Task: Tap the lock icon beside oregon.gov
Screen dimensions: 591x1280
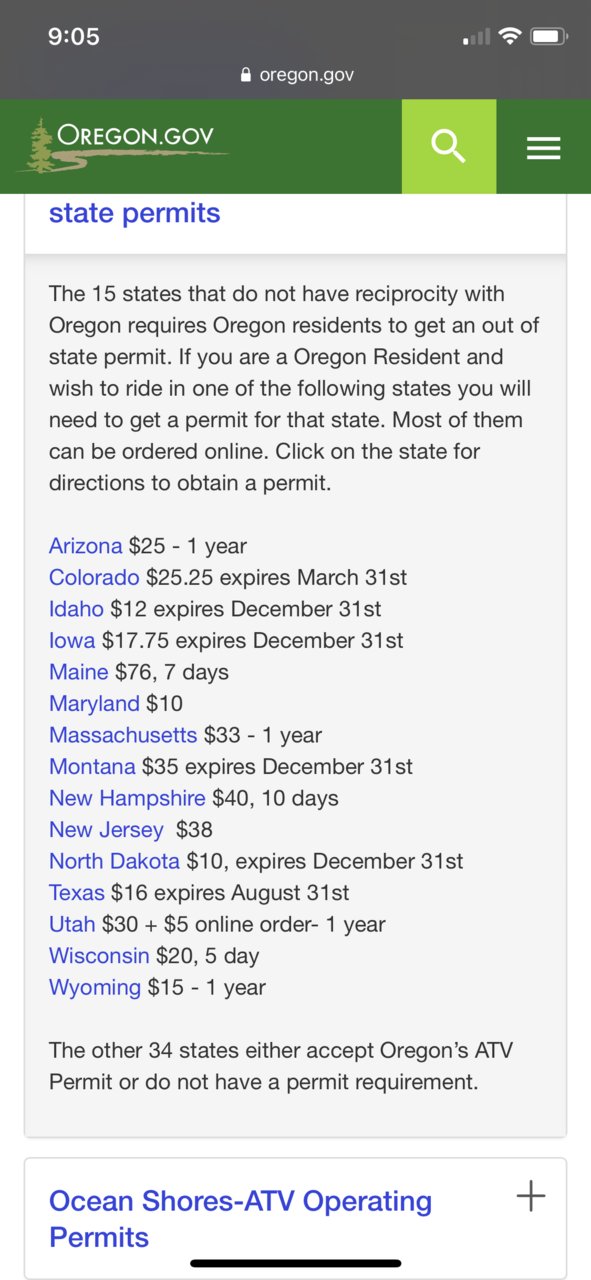Action: point(246,75)
